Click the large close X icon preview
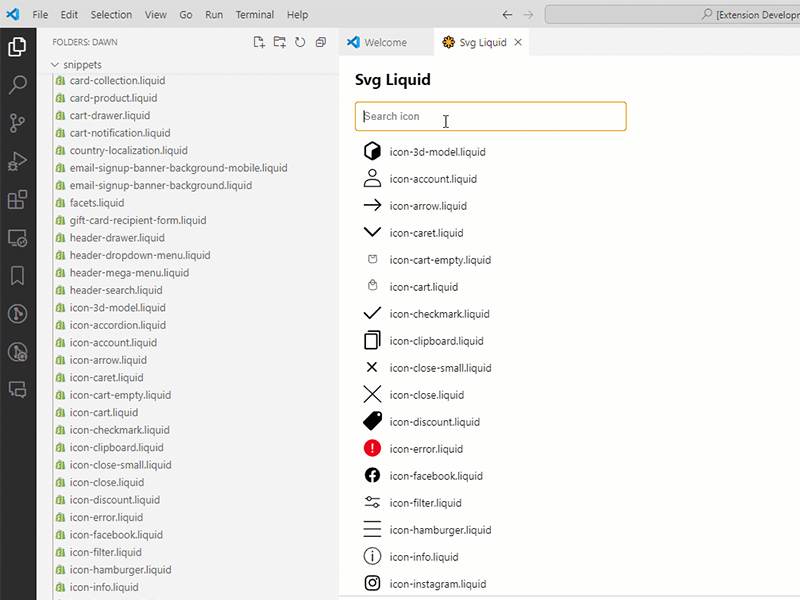This screenshot has width=800, height=600. 372,394
